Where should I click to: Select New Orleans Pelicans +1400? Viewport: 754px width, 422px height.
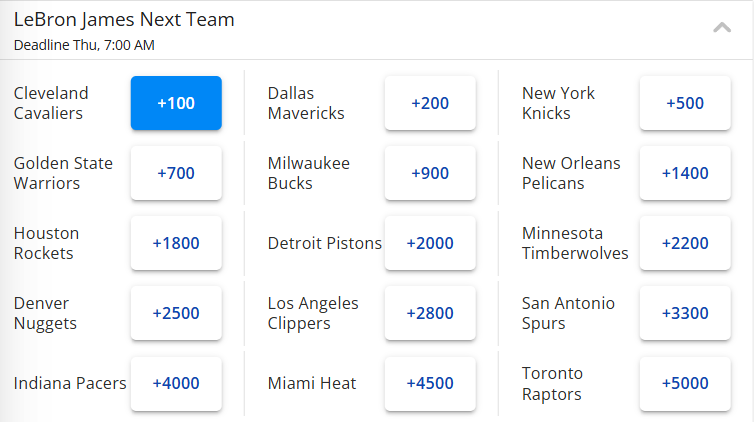point(685,173)
